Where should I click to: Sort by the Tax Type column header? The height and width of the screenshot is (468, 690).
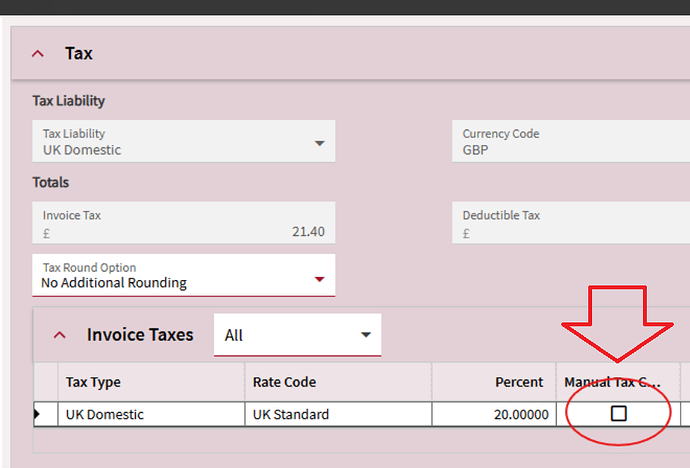94,382
